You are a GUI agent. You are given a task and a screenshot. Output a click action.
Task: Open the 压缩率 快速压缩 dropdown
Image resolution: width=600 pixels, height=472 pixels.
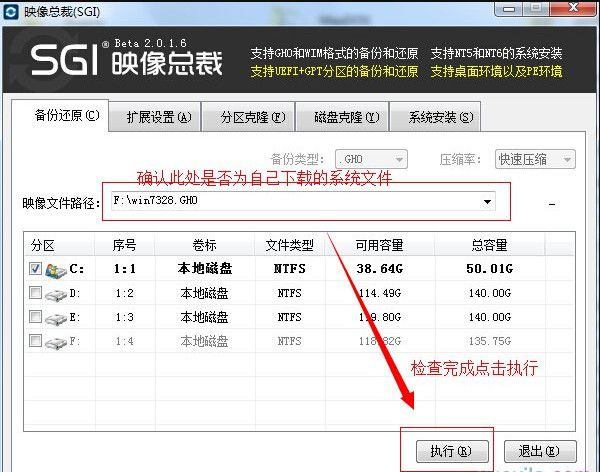535,159
